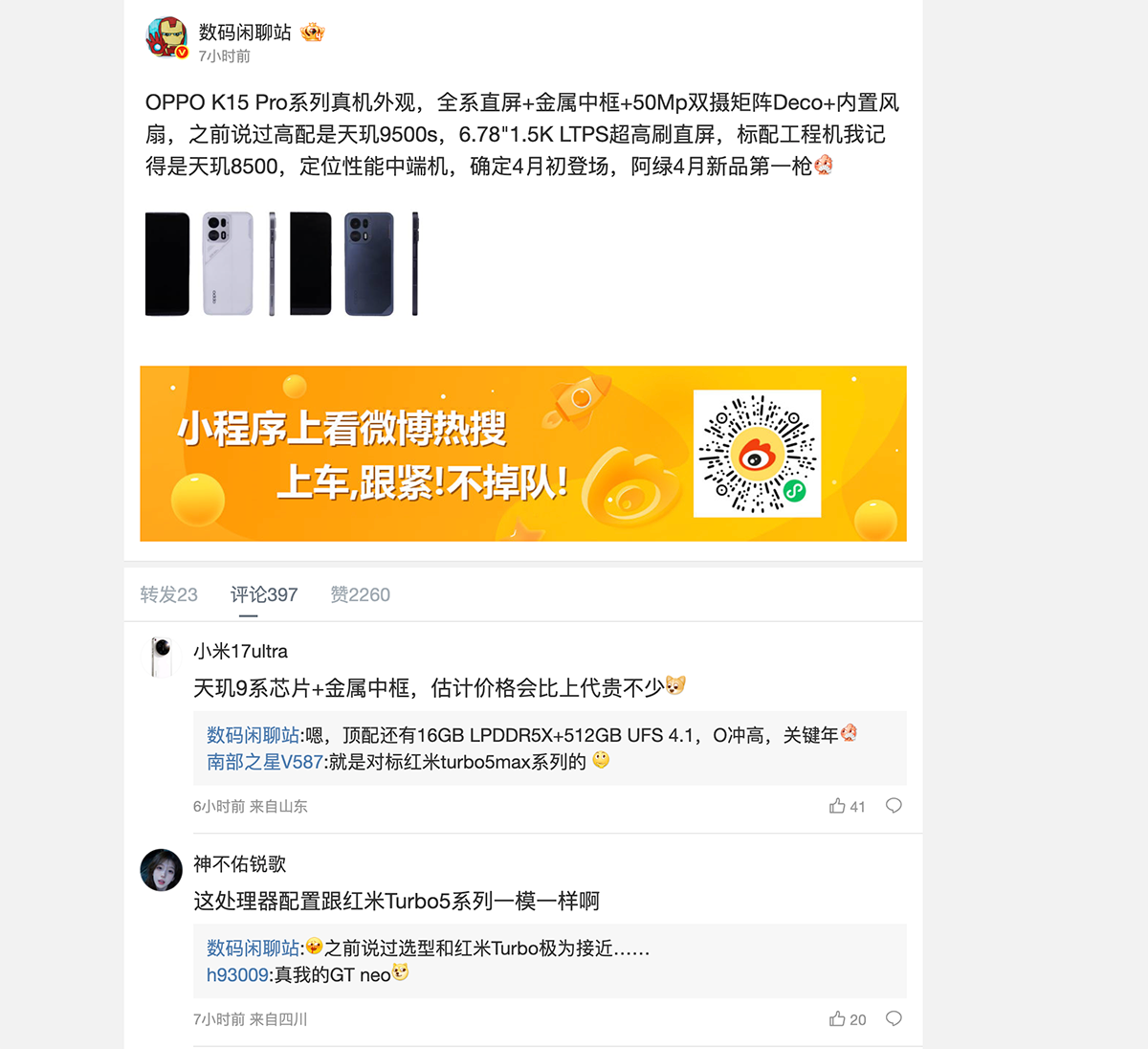Like the comment by 小米17ultra
The width and height of the screenshot is (1148, 1049).
pyautogui.click(x=847, y=806)
